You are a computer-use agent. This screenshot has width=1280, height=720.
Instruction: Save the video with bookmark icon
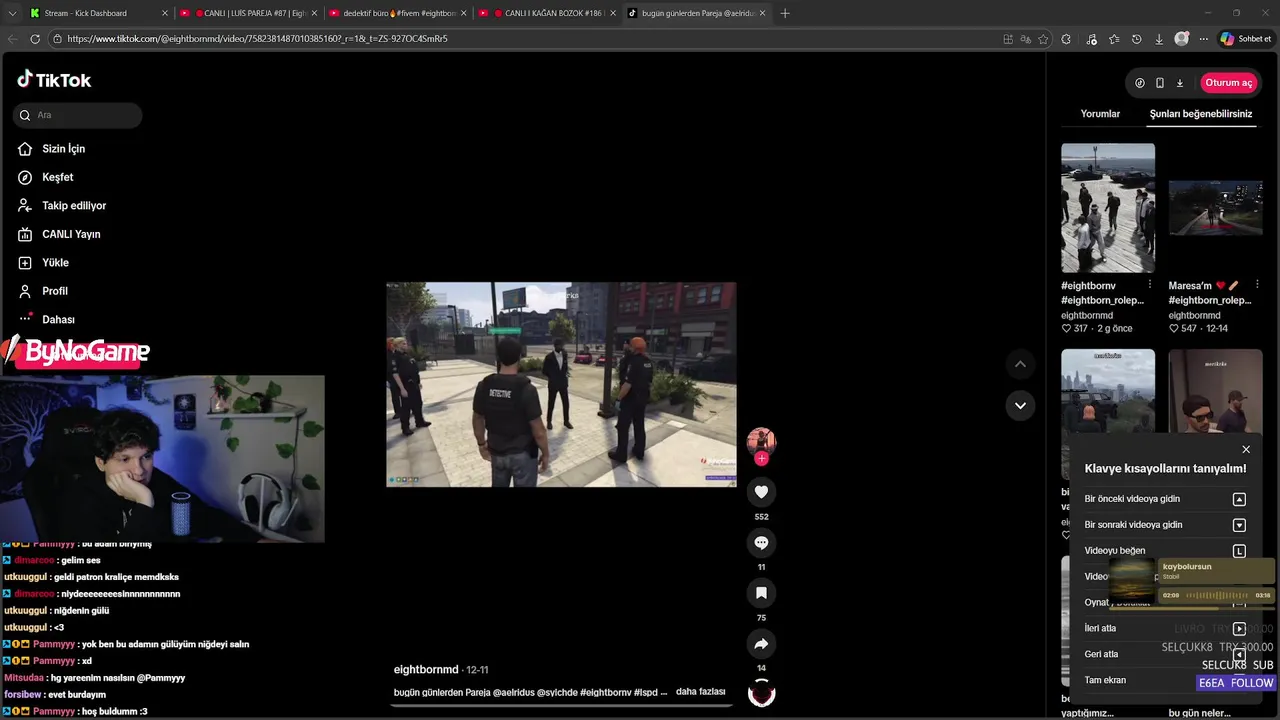[761, 593]
